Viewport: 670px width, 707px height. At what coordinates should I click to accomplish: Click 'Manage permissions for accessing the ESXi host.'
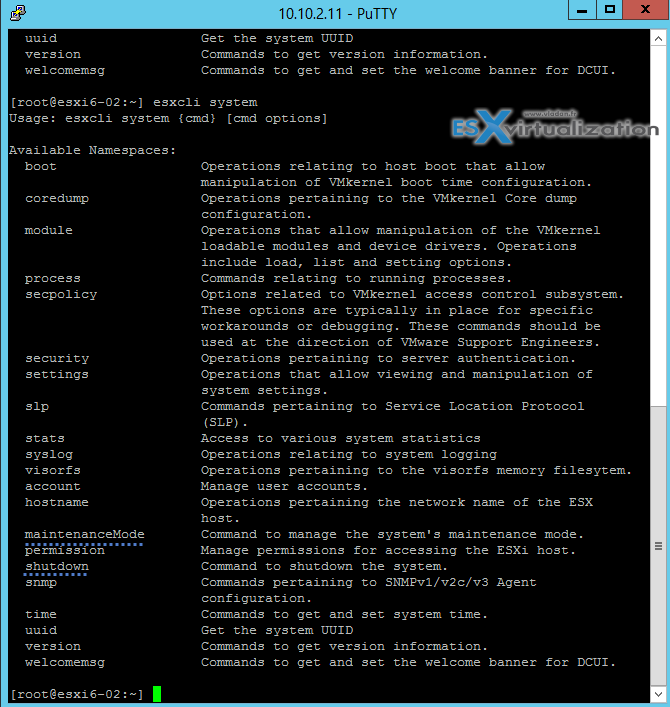click(388, 551)
